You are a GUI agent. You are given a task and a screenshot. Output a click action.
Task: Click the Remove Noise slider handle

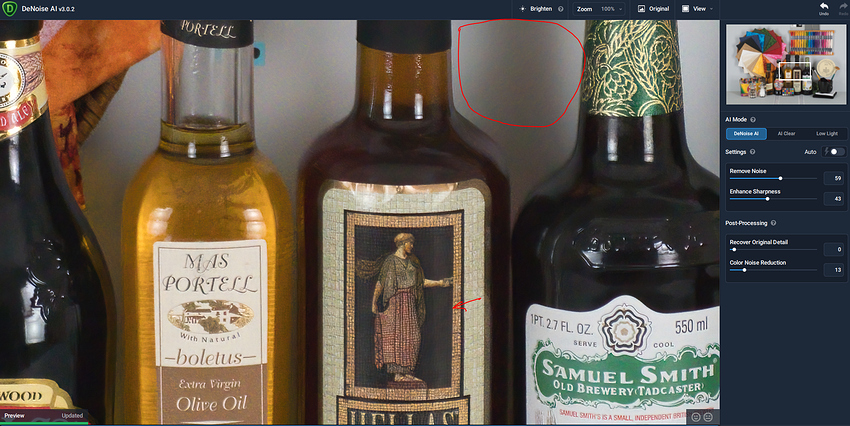781,178
